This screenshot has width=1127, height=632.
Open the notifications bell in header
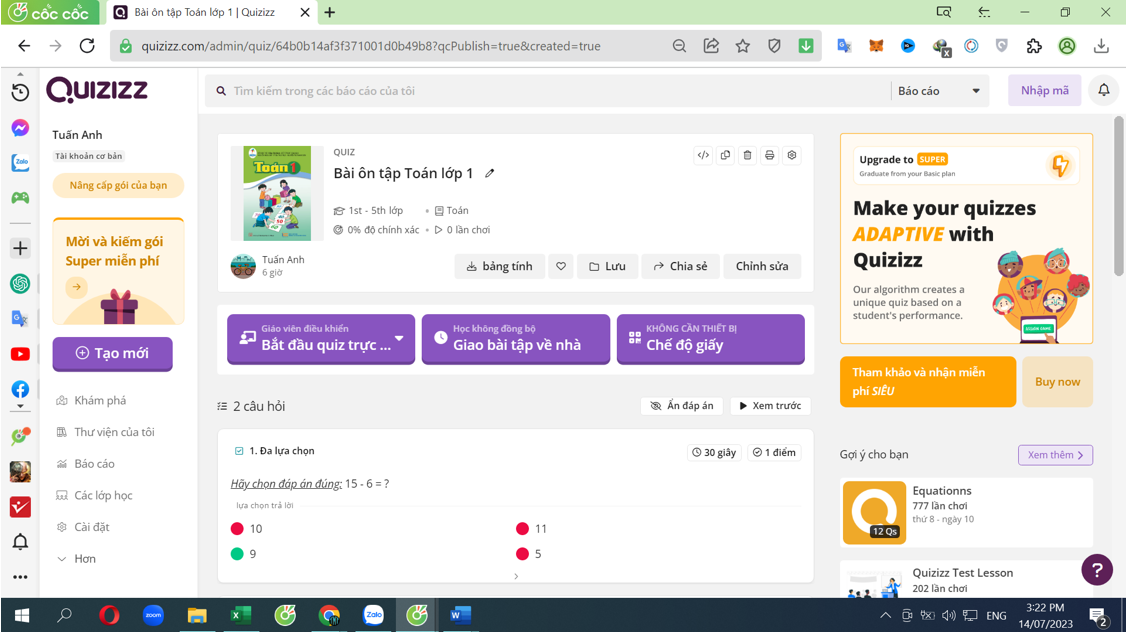point(1103,91)
